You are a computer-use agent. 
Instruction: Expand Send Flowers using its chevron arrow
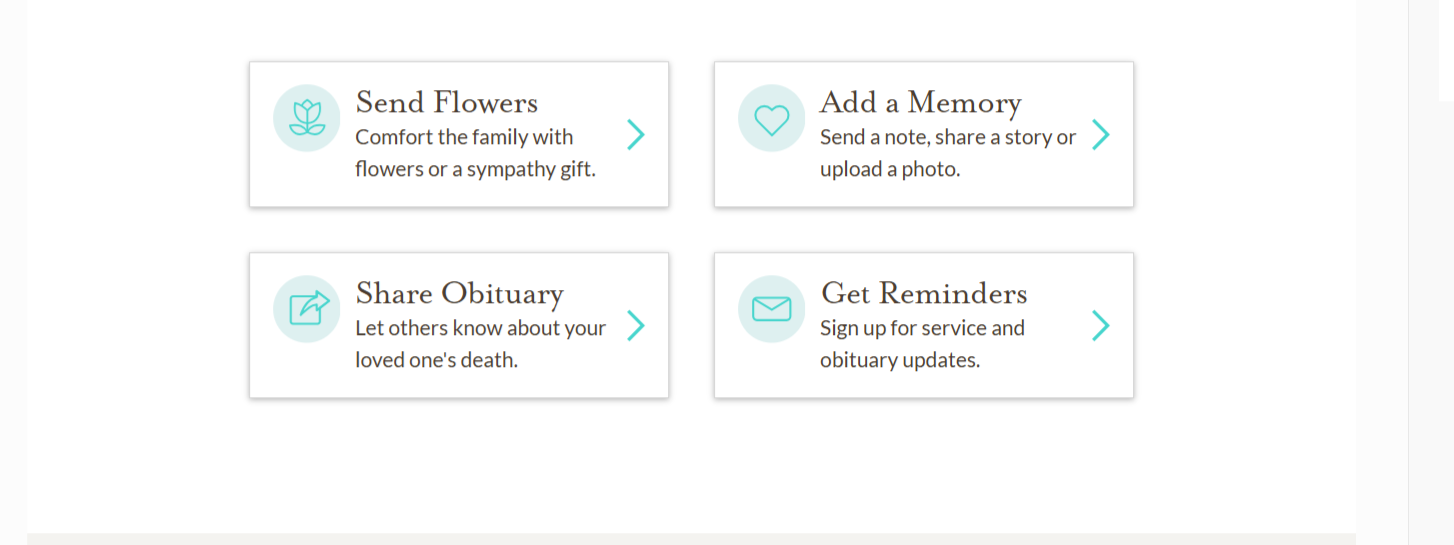click(636, 134)
